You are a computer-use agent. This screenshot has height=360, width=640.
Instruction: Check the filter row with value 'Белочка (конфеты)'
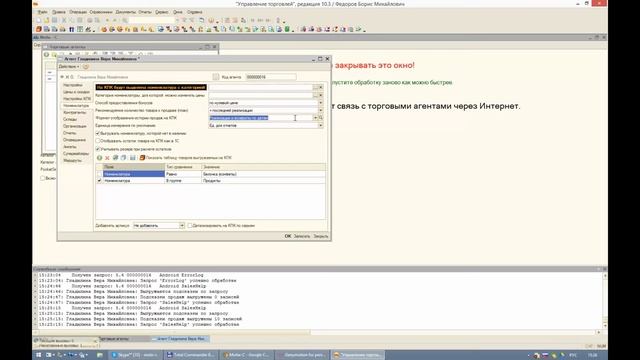99,174
